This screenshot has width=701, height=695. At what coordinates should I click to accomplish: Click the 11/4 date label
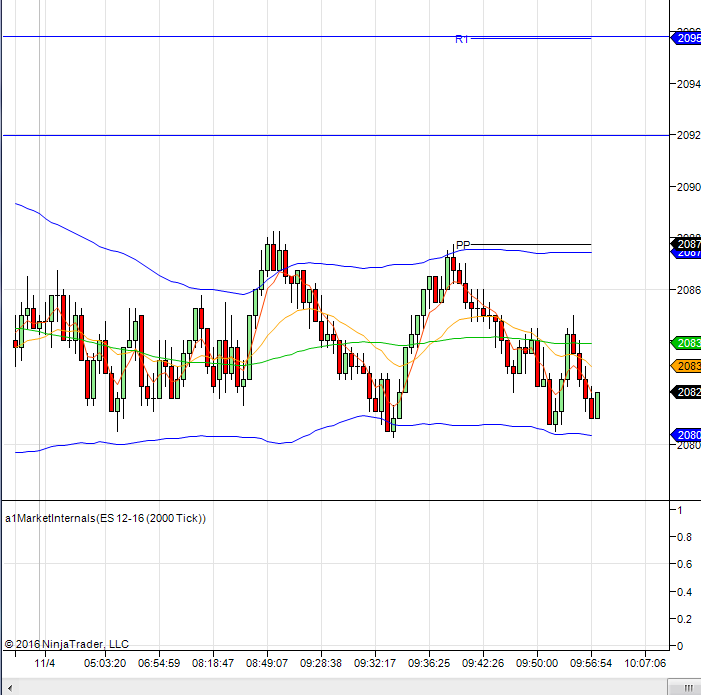45,663
